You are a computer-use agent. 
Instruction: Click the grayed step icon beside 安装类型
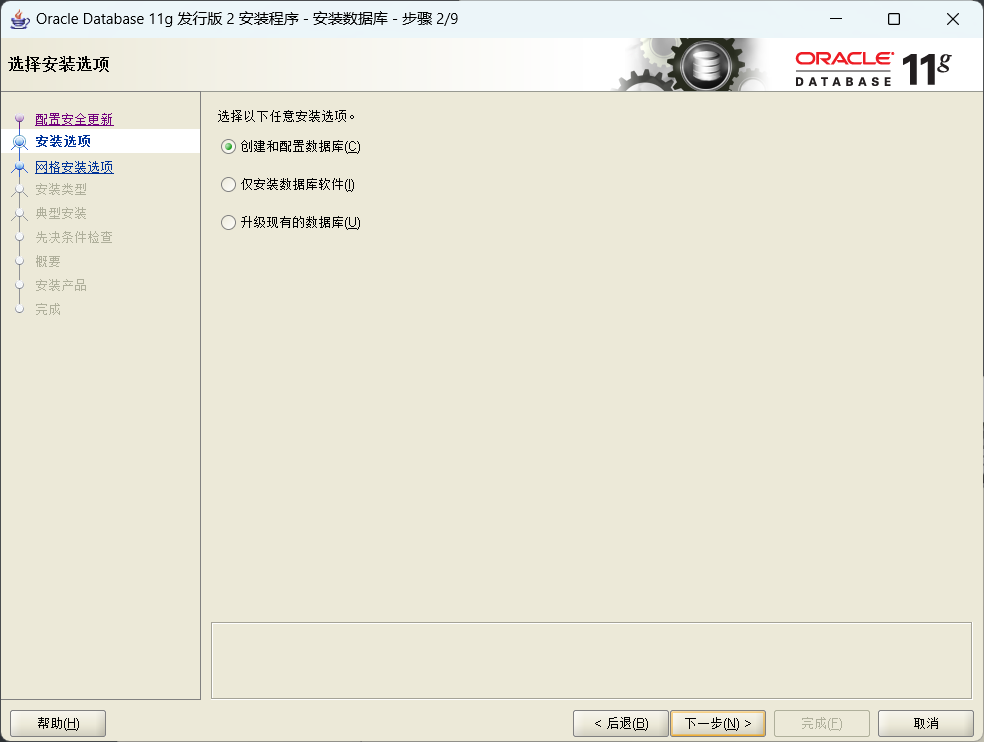click(18, 189)
